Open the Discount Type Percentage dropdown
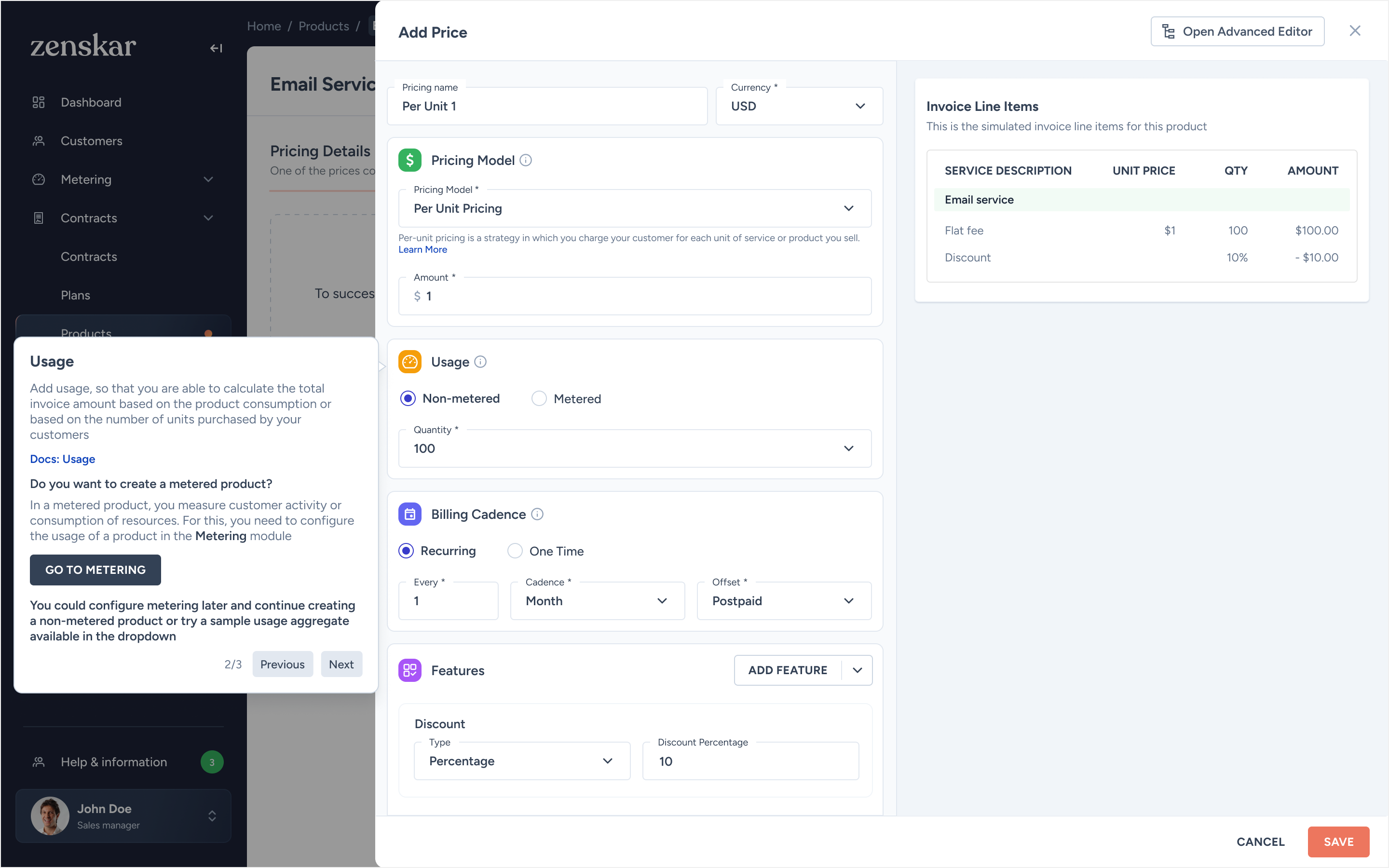Viewport: 1389px width, 868px height. click(x=522, y=760)
